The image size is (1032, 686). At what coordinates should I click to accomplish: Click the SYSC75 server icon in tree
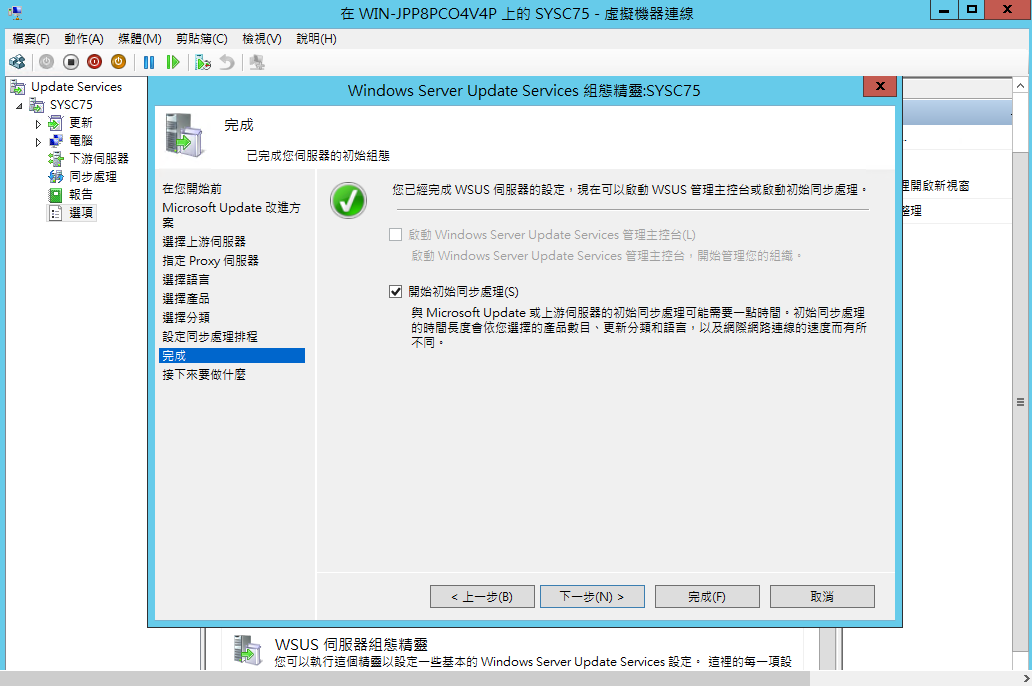pos(37,105)
